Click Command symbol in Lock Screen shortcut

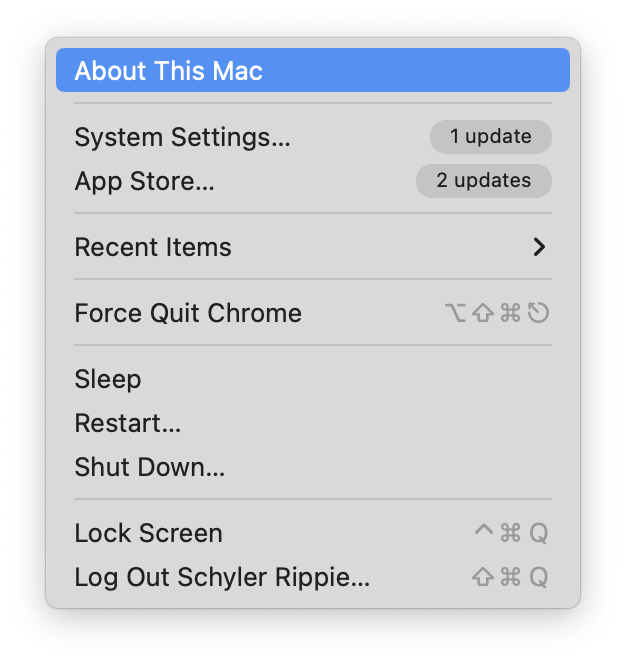click(511, 534)
